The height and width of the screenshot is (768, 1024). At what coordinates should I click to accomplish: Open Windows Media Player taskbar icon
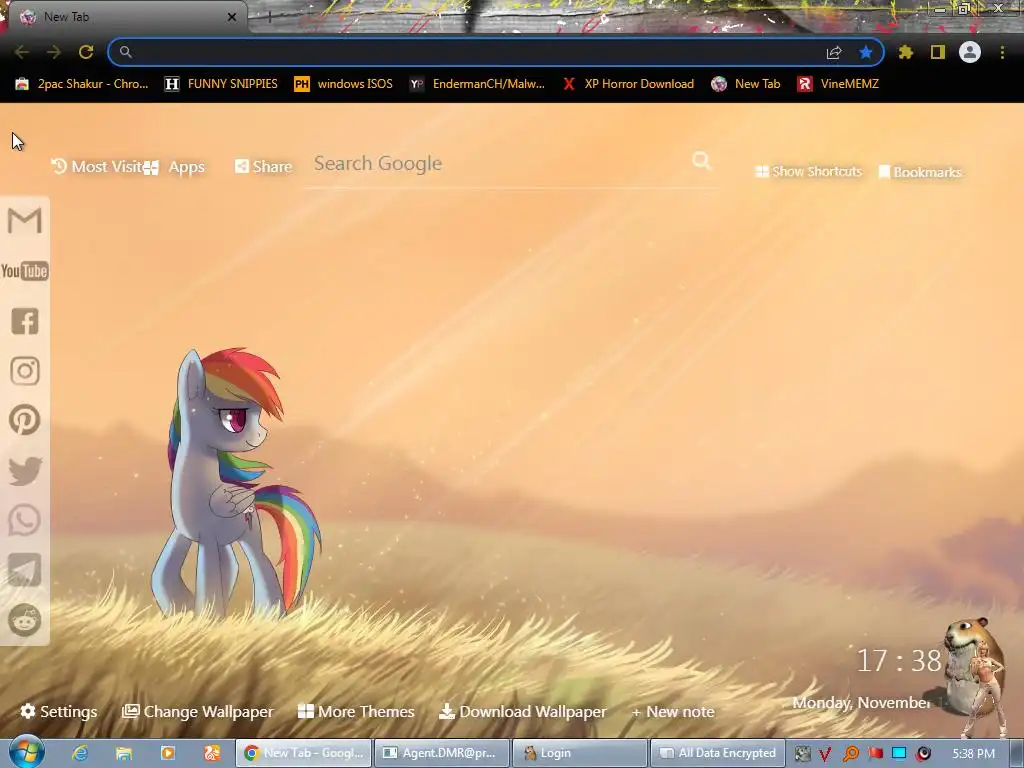coord(168,753)
